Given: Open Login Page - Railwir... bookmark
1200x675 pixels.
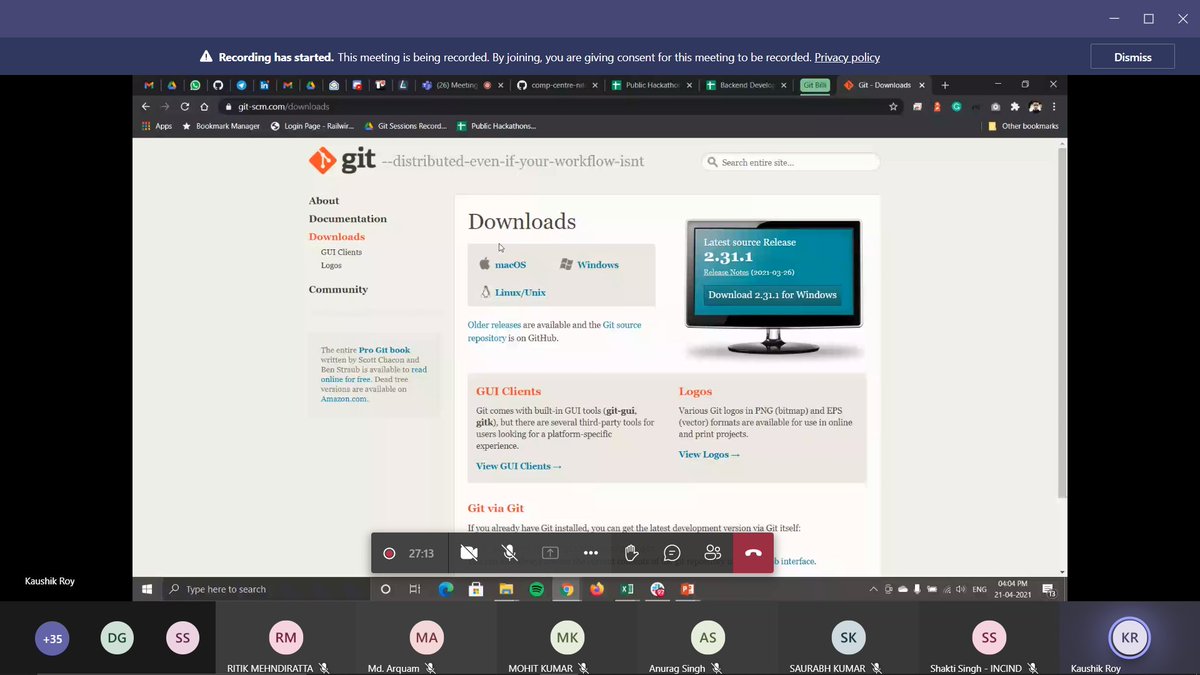Looking at the screenshot, I should [x=314, y=126].
